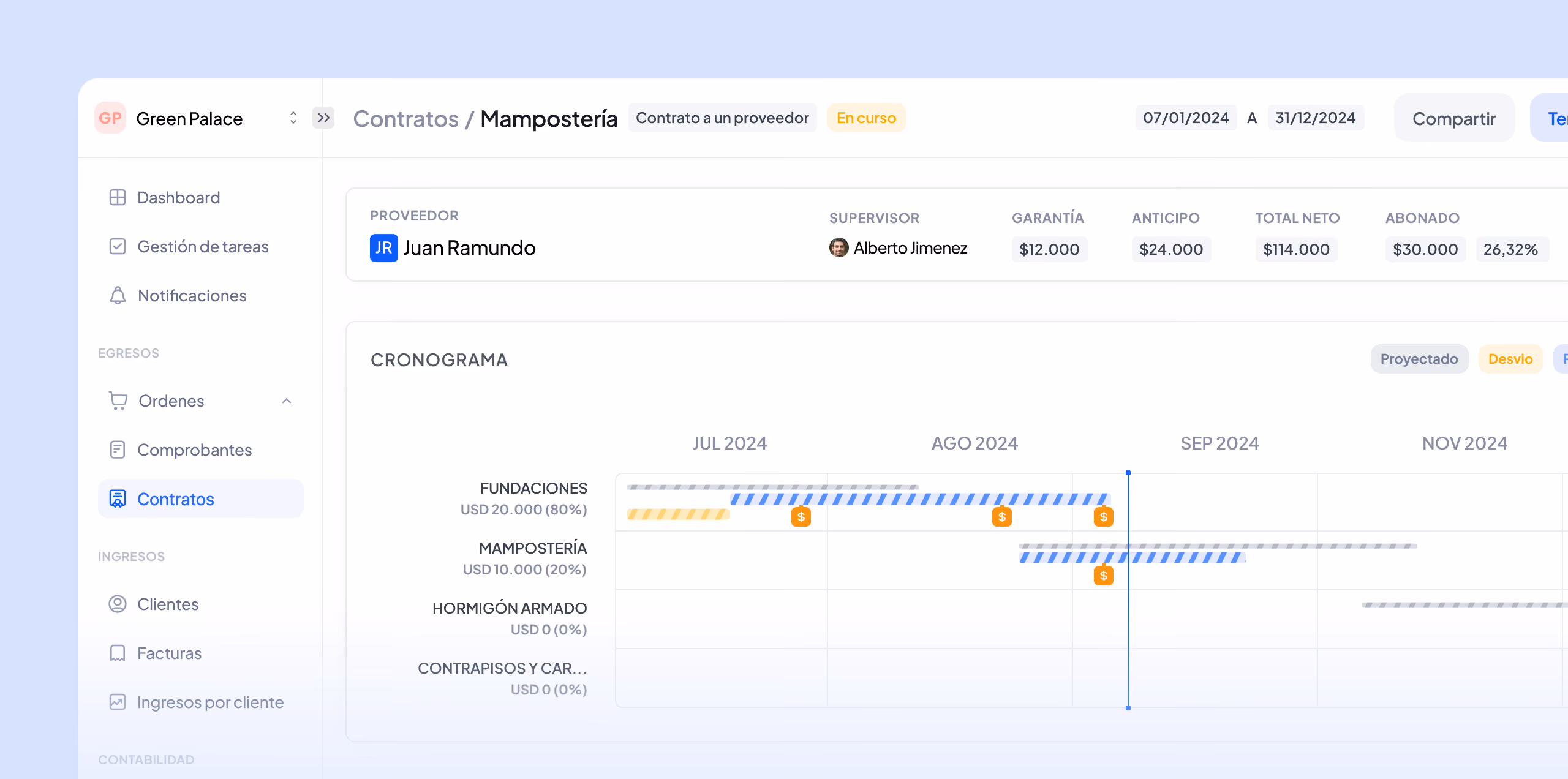Click Alberto Jimenez supervisor avatar
Viewport: 1568px width, 779px height.
tap(839, 247)
